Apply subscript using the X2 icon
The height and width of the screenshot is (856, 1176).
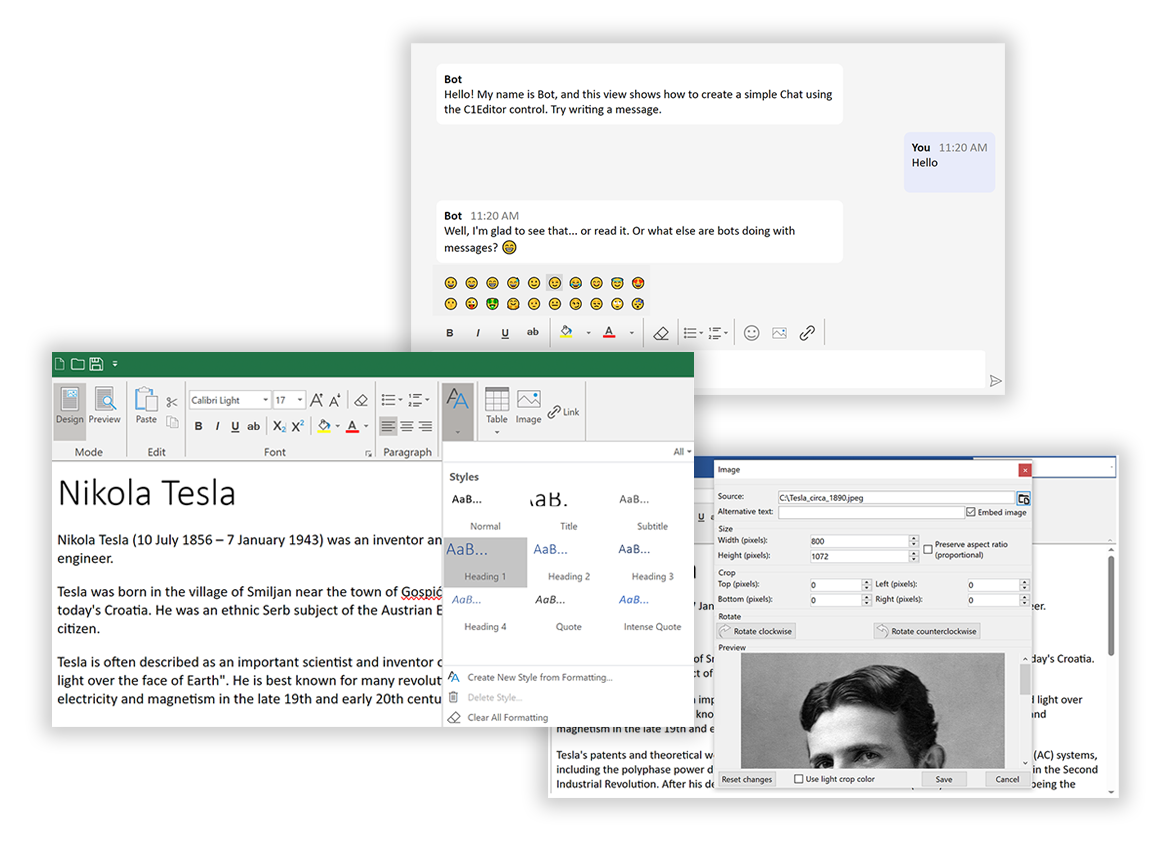tap(279, 424)
